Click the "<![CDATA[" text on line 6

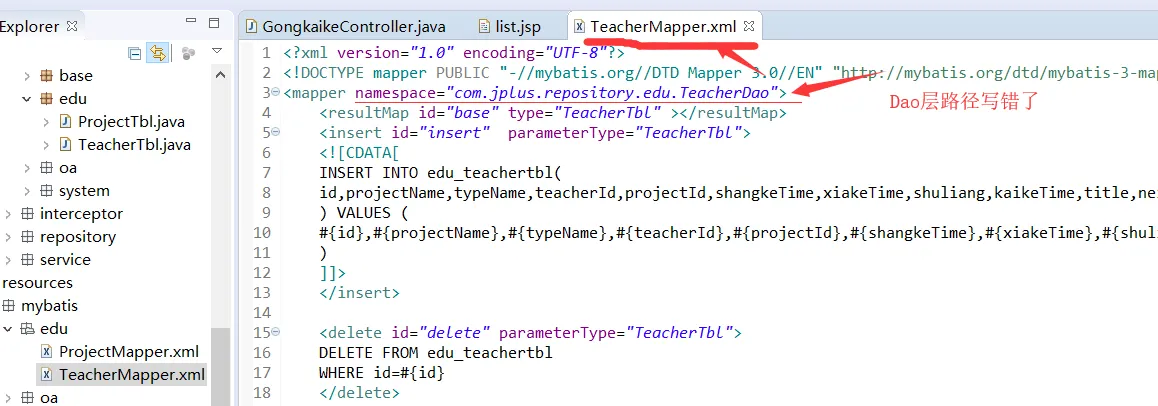tap(360, 153)
